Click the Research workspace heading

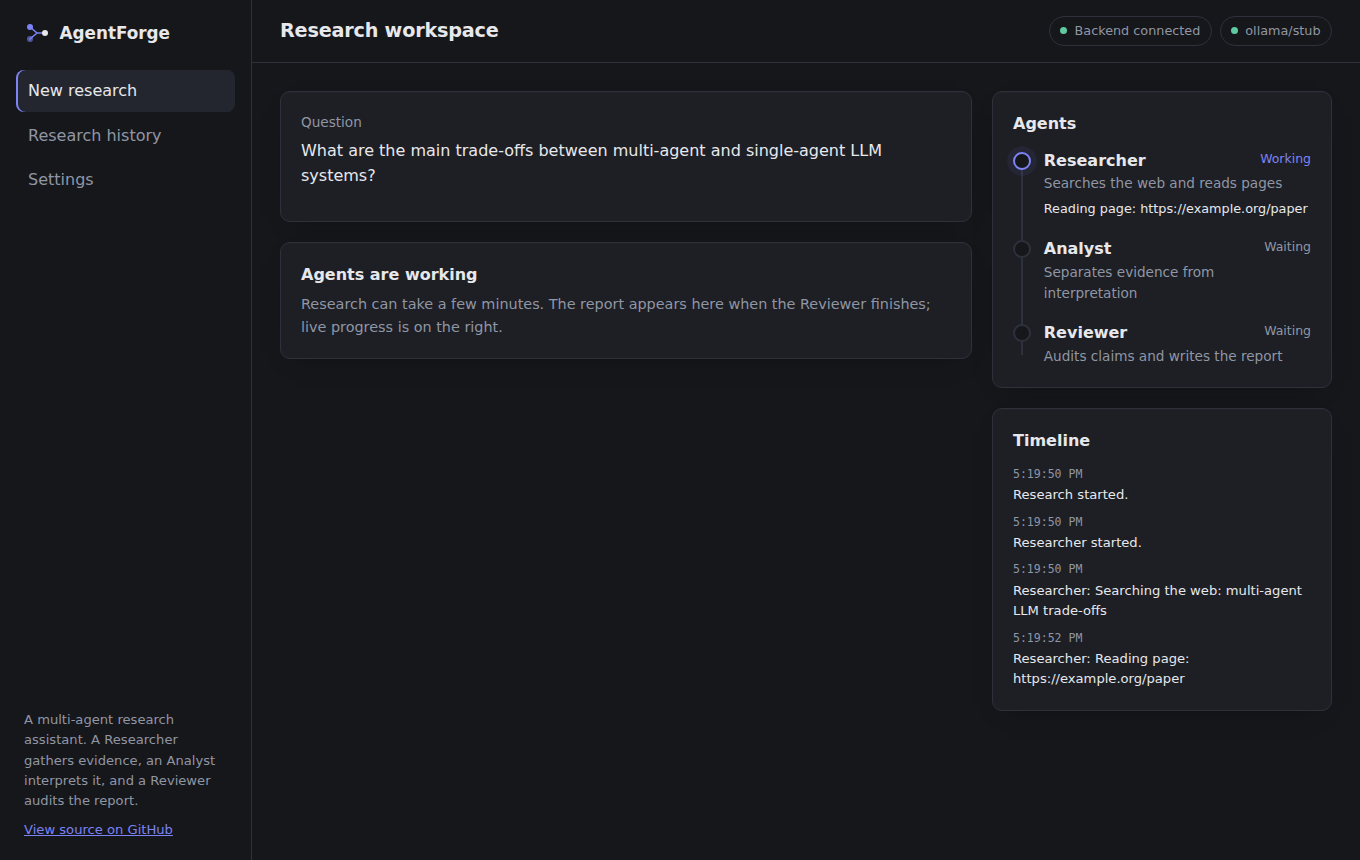tap(389, 30)
